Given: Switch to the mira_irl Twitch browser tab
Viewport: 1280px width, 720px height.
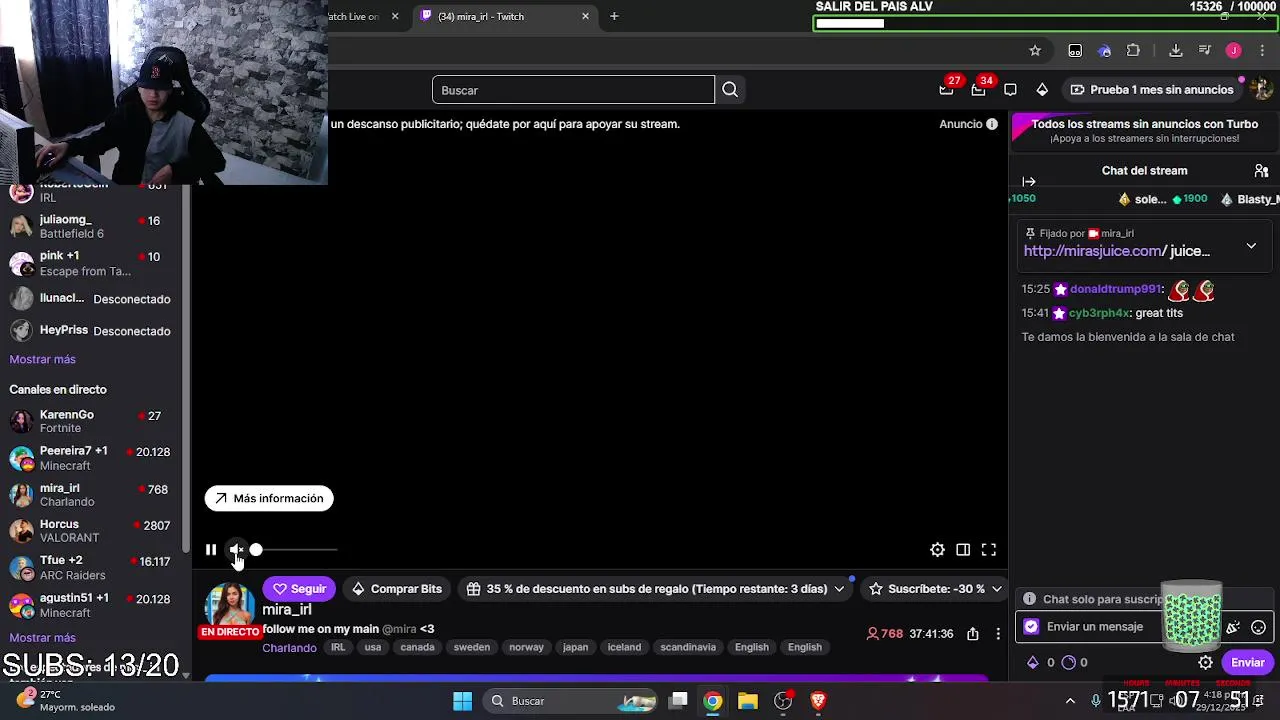Looking at the screenshot, I should pyautogui.click(x=505, y=16).
